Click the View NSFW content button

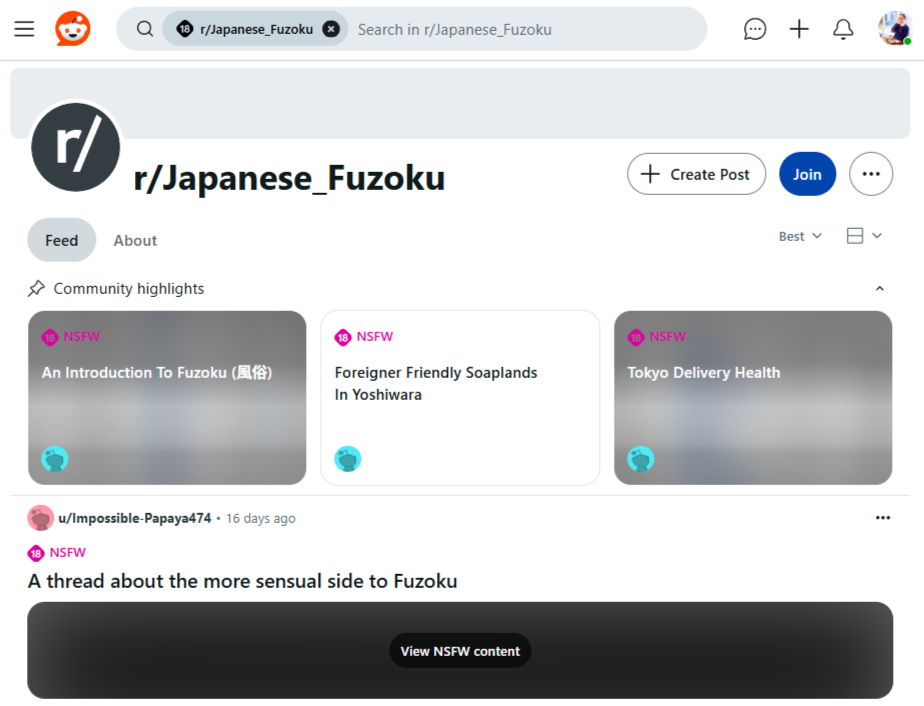point(460,651)
